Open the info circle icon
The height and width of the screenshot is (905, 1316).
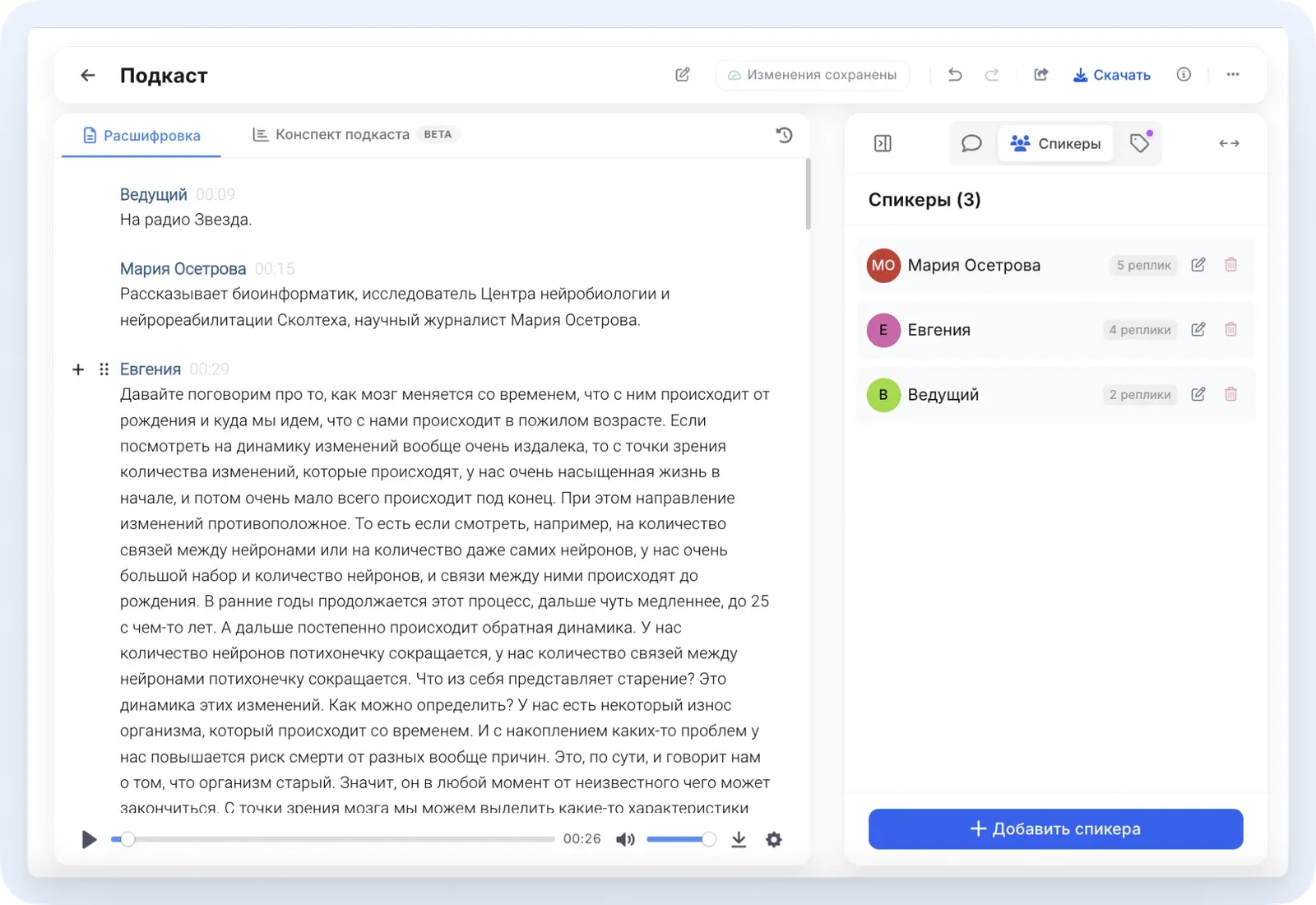point(1184,75)
